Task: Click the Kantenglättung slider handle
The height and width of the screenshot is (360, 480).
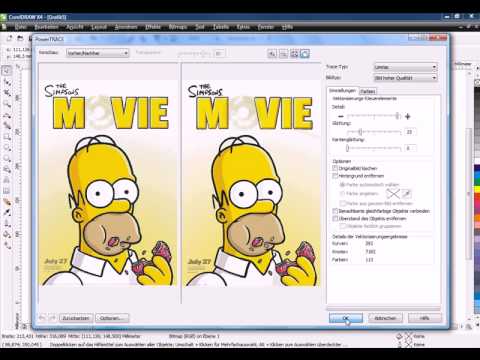Action: coord(347,148)
